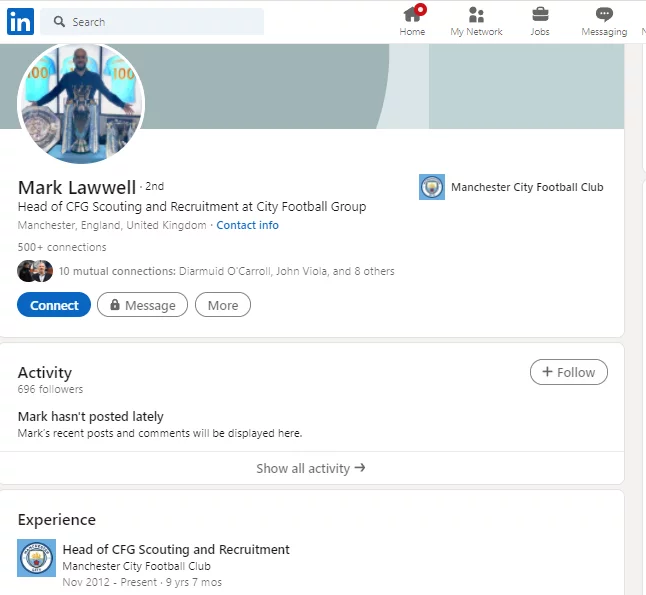View the 500+ connections count
The width and height of the screenshot is (646, 595).
[62, 247]
